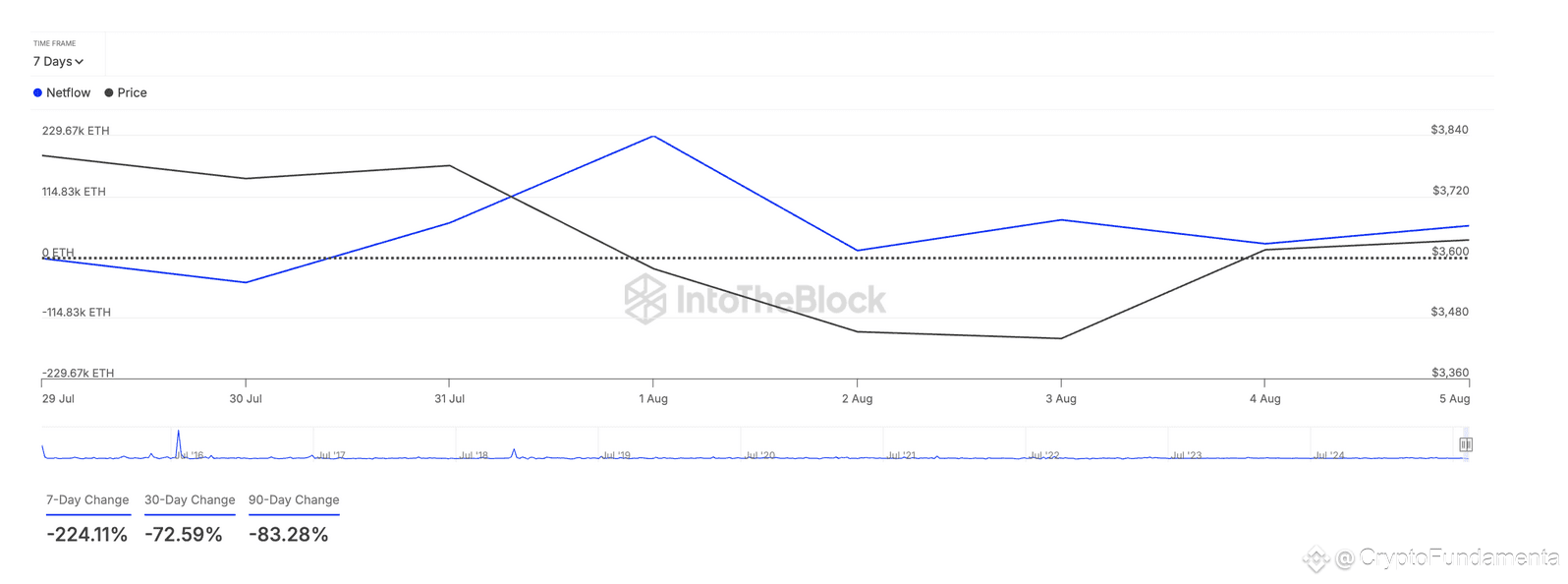Image resolution: width=1568 pixels, height=584 pixels.
Task: Click the chevron arrow beside 7 Days
Action: point(80,62)
